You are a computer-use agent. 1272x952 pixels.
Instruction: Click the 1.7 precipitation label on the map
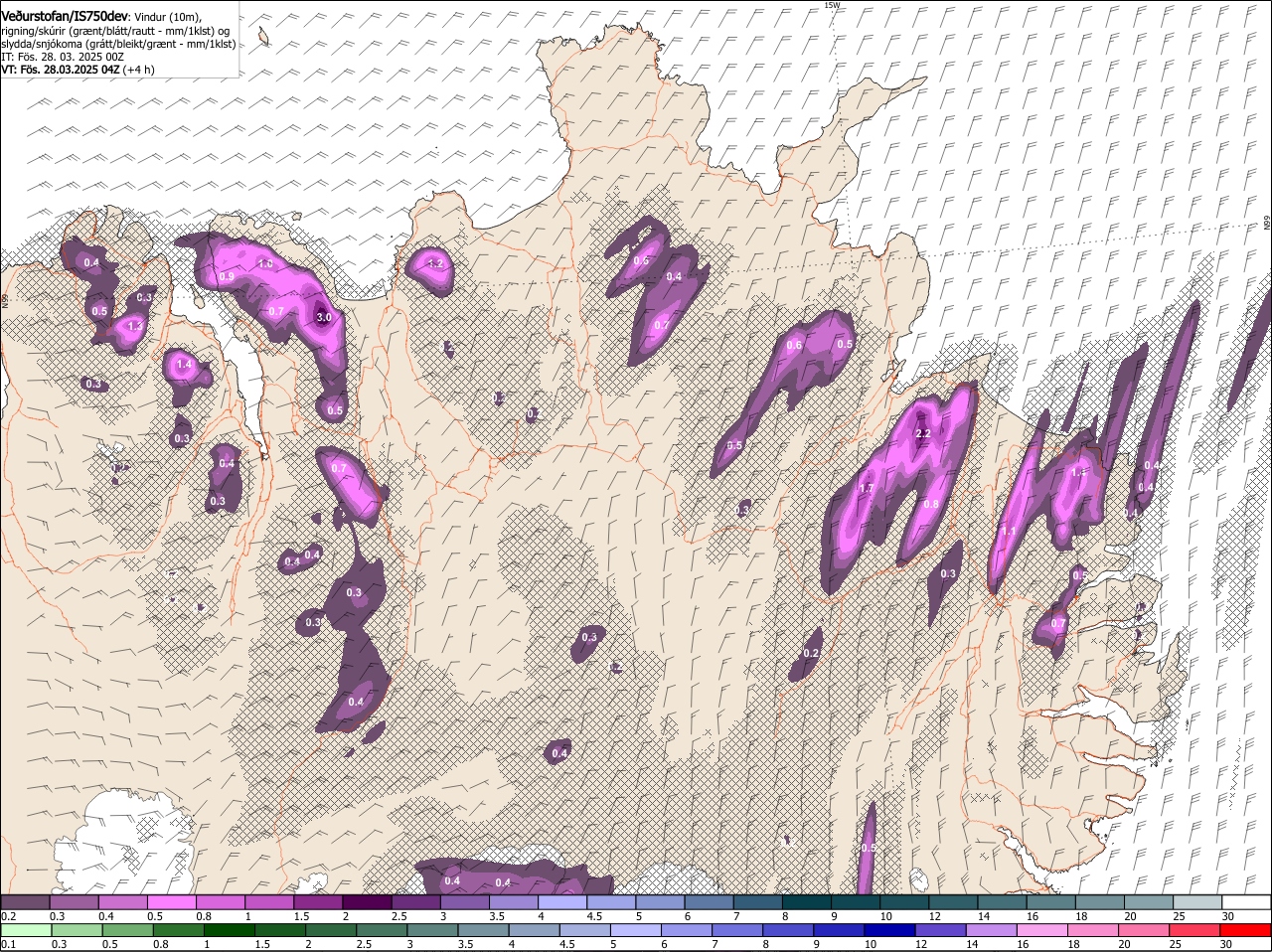[x=866, y=488]
